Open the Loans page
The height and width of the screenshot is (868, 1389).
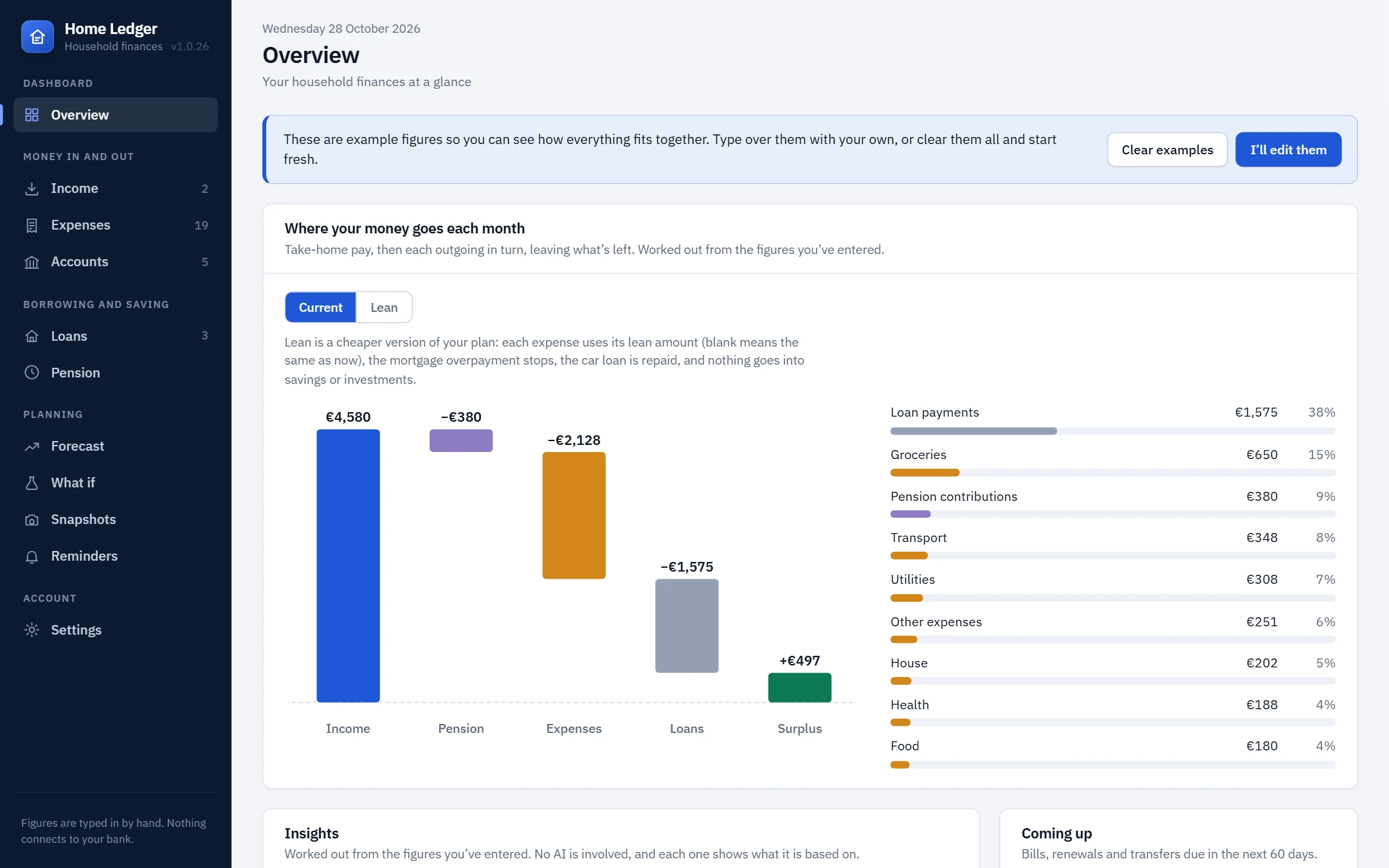coord(116,336)
